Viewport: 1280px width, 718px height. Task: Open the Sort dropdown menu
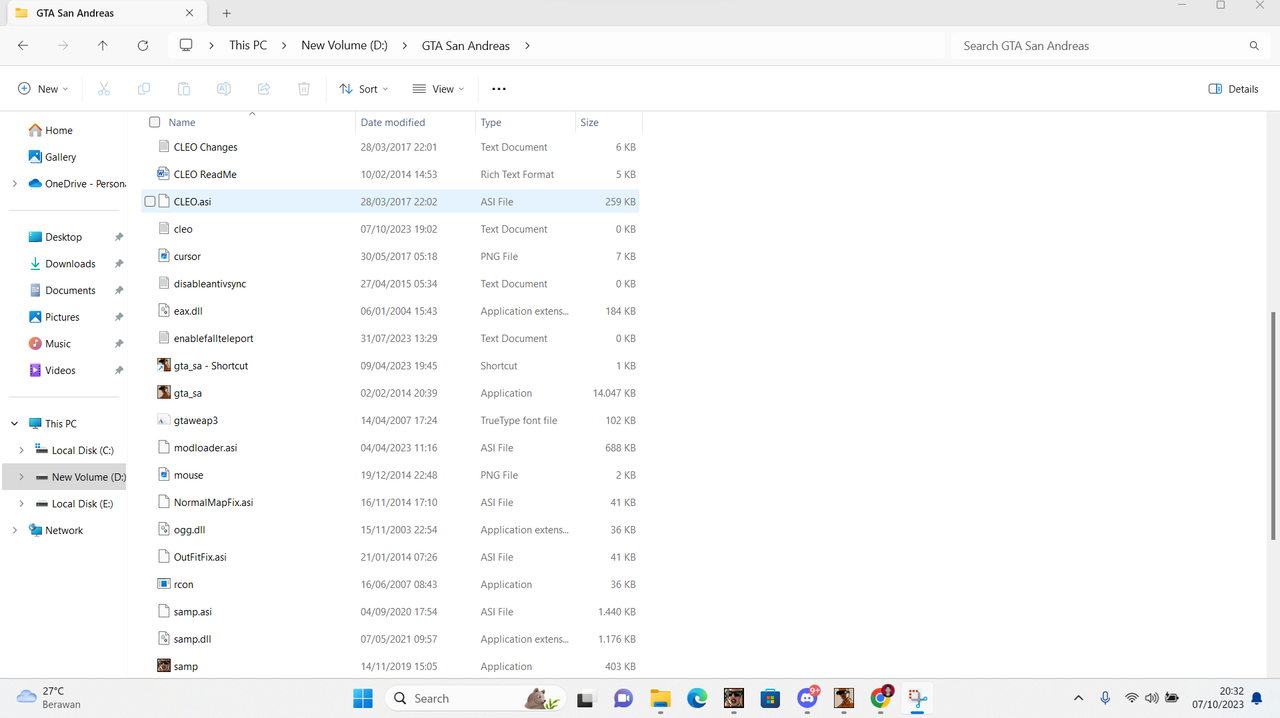363,89
